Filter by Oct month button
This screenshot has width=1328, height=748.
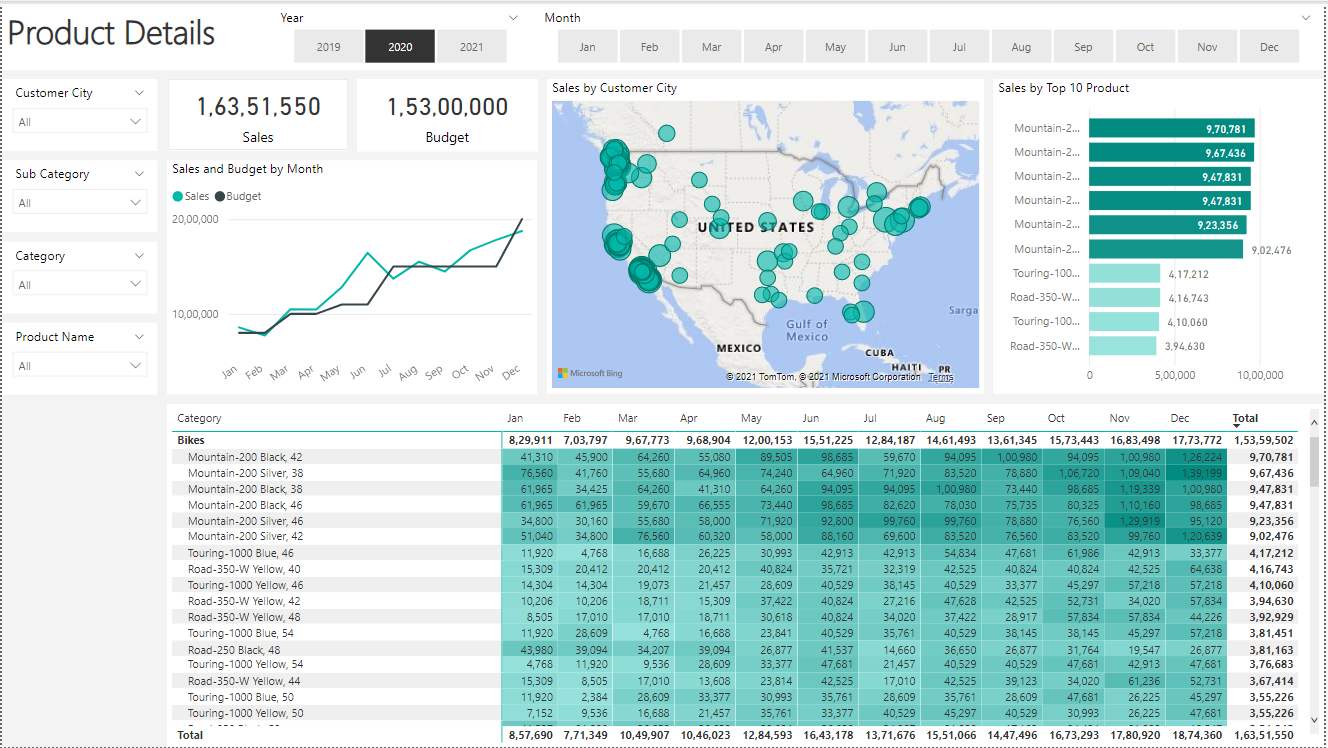(1146, 47)
